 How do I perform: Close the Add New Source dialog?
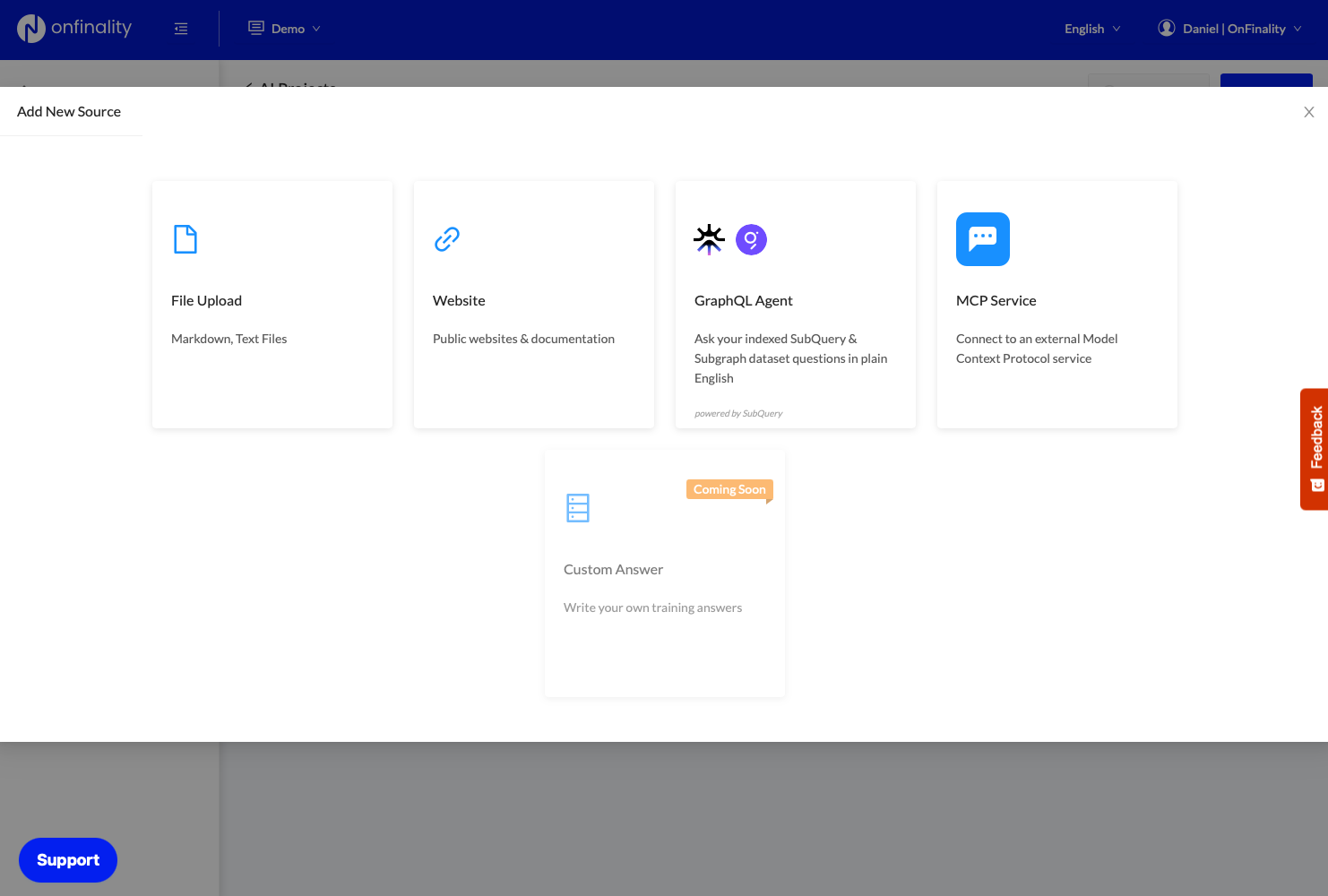1308,112
